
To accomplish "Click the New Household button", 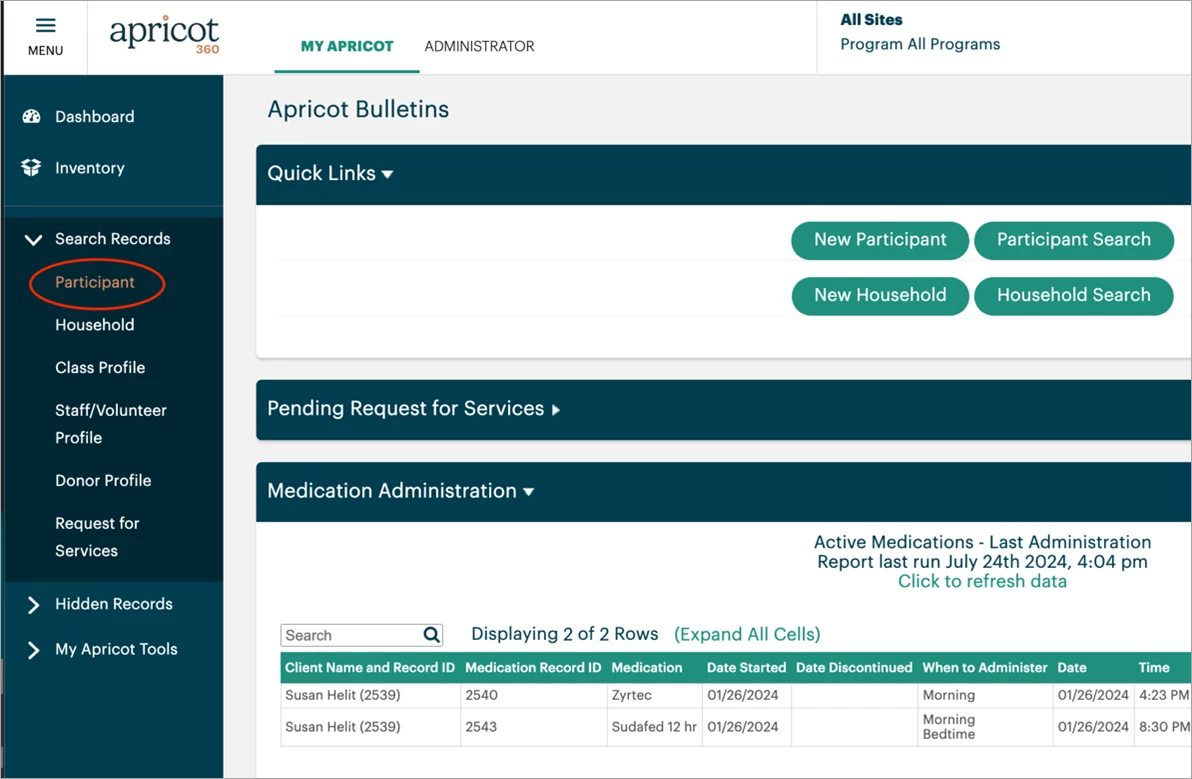I will [x=880, y=296].
